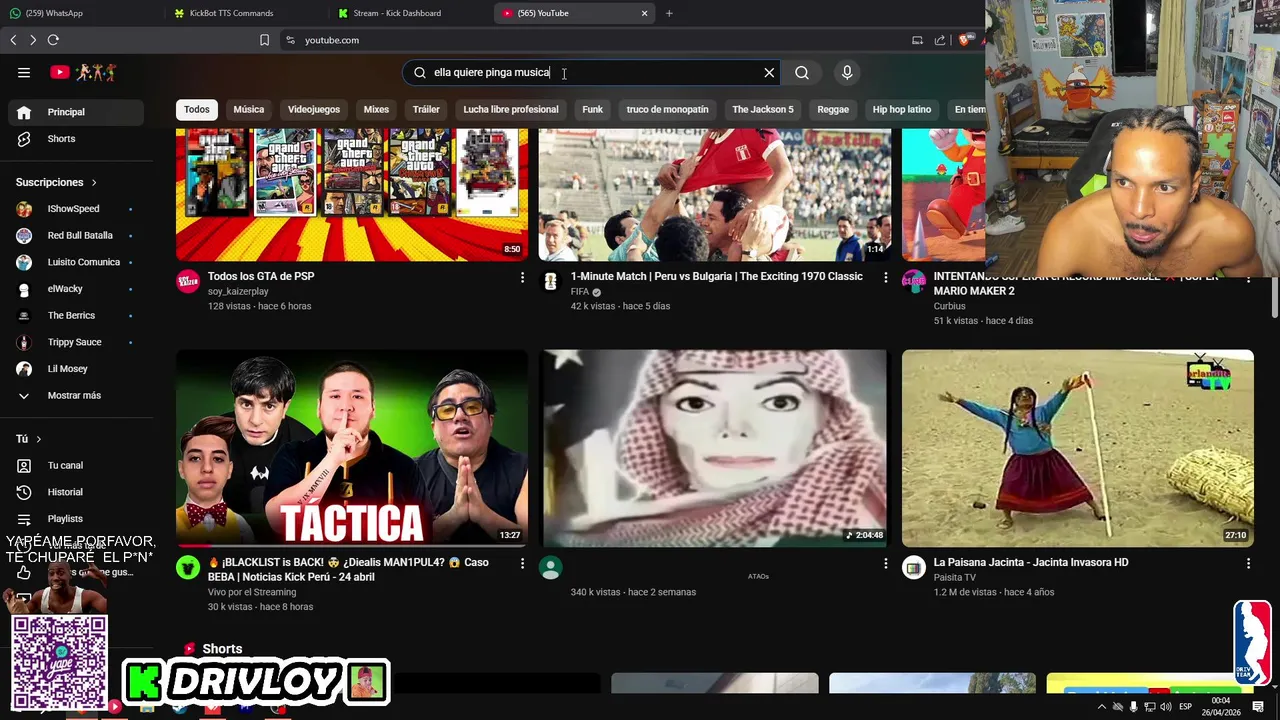Click the ESP language indicator in taskbar
This screenshot has width=1280, height=720.
click(x=1186, y=707)
